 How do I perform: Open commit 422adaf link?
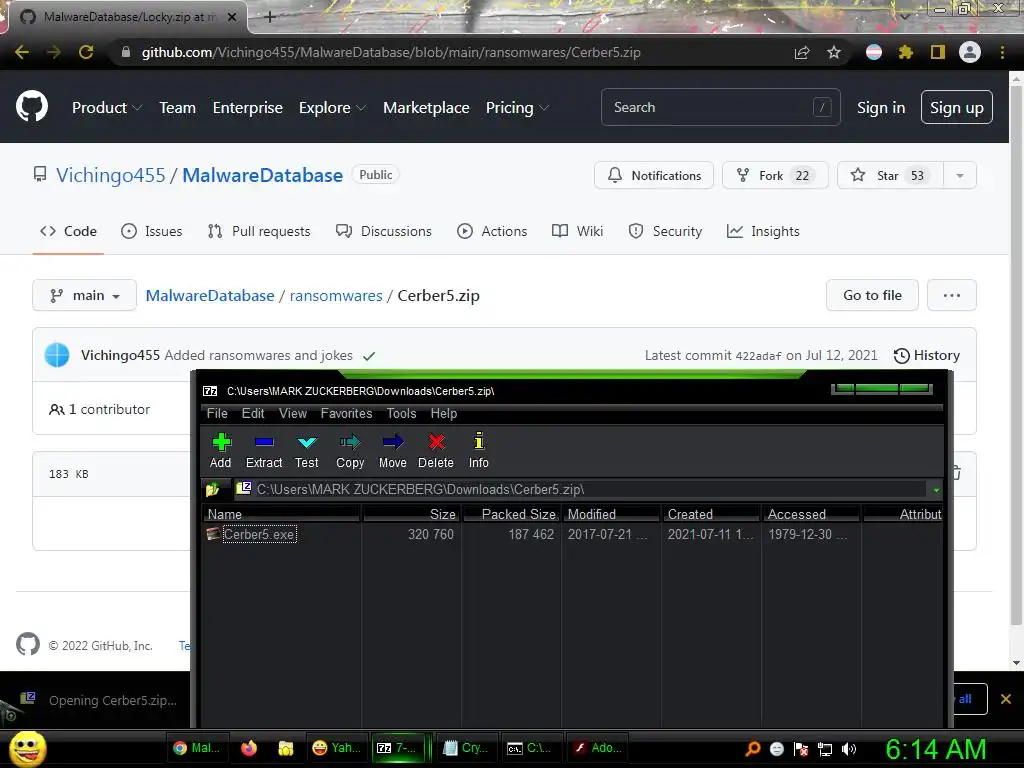click(x=758, y=356)
